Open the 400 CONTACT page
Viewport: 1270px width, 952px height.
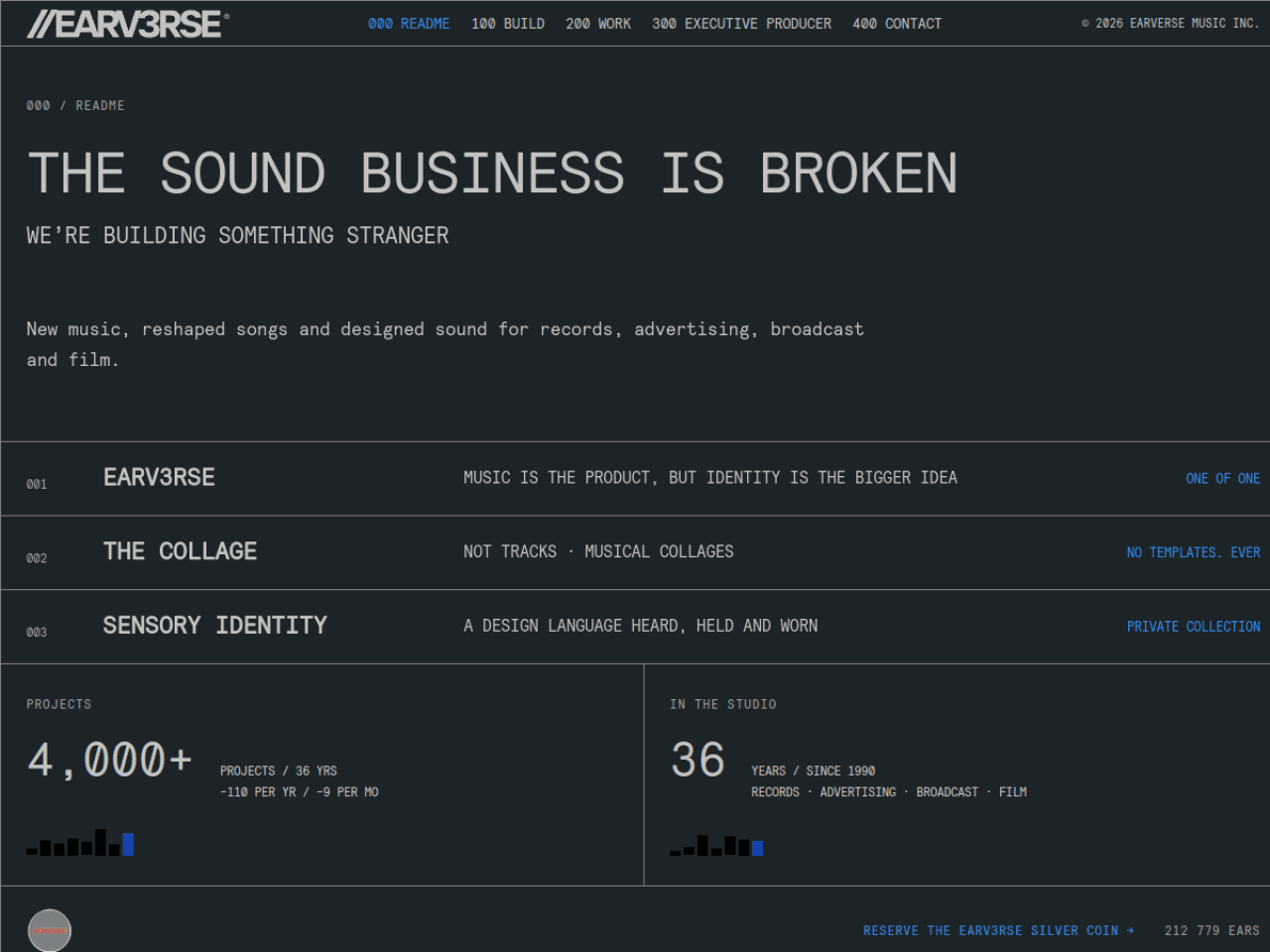pos(897,23)
